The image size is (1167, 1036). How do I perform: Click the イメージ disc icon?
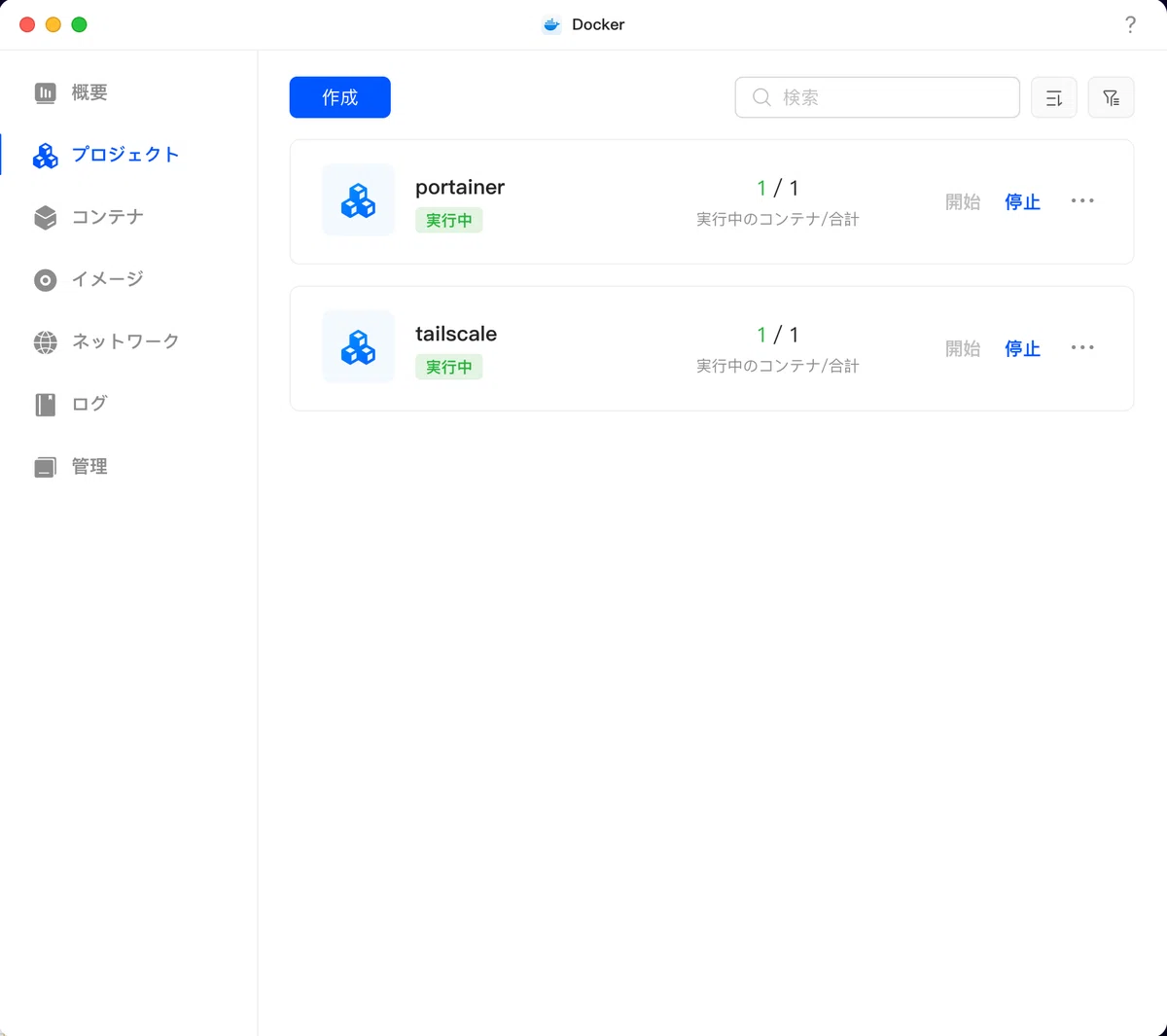pos(46,280)
